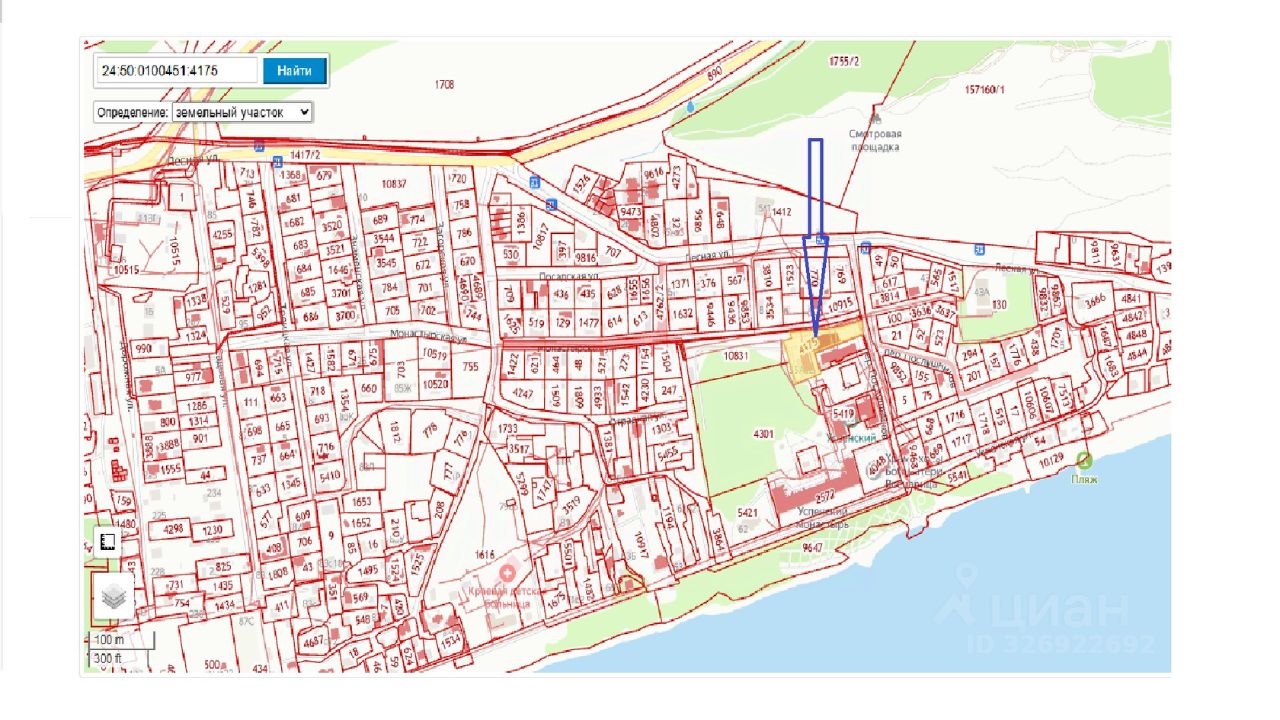Viewport: 1280px width, 720px height.
Task: Select parcel 1616 near the hospital
Action: click(x=486, y=554)
